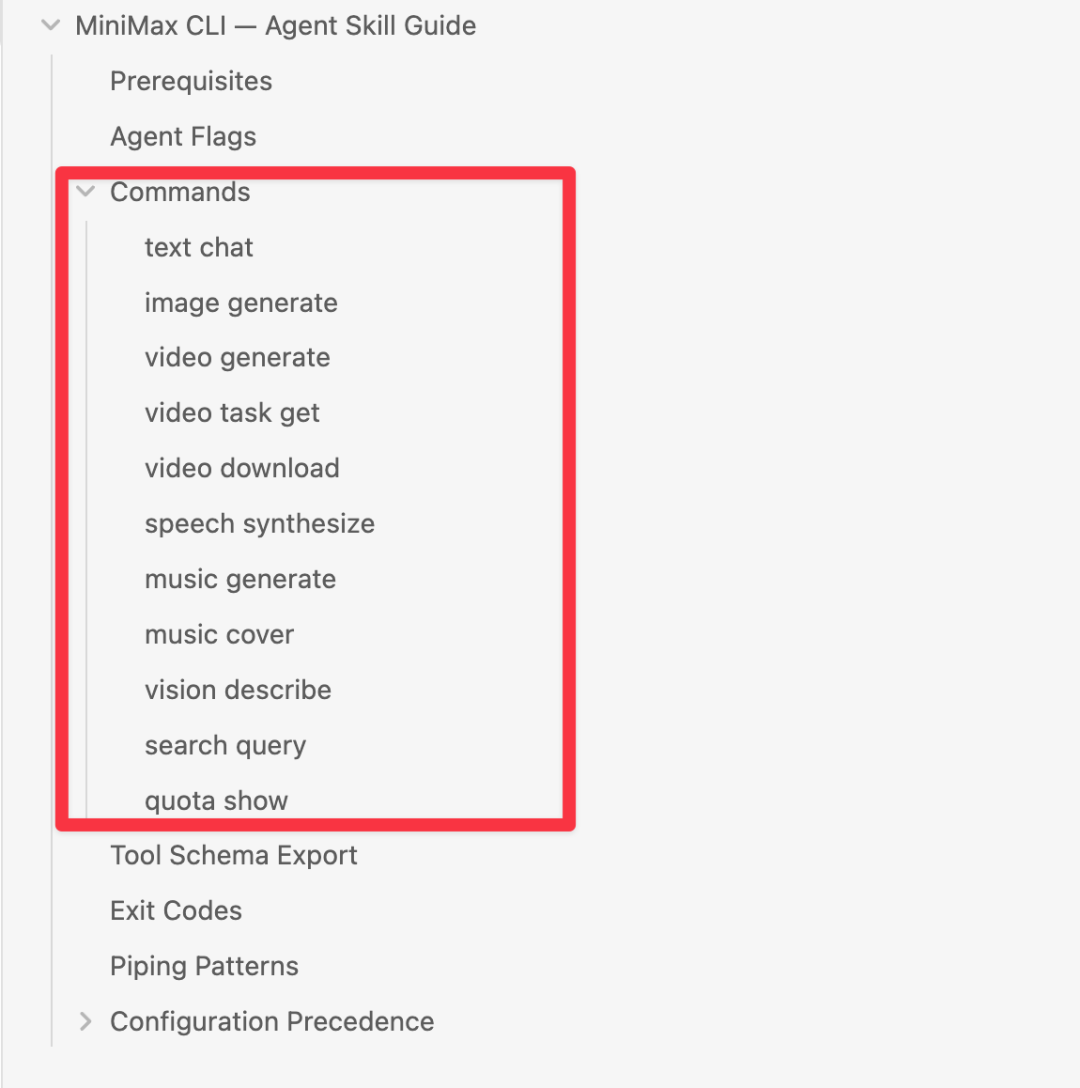Open the music generate command
The image size is (1080, 1088).
point(240,578)
